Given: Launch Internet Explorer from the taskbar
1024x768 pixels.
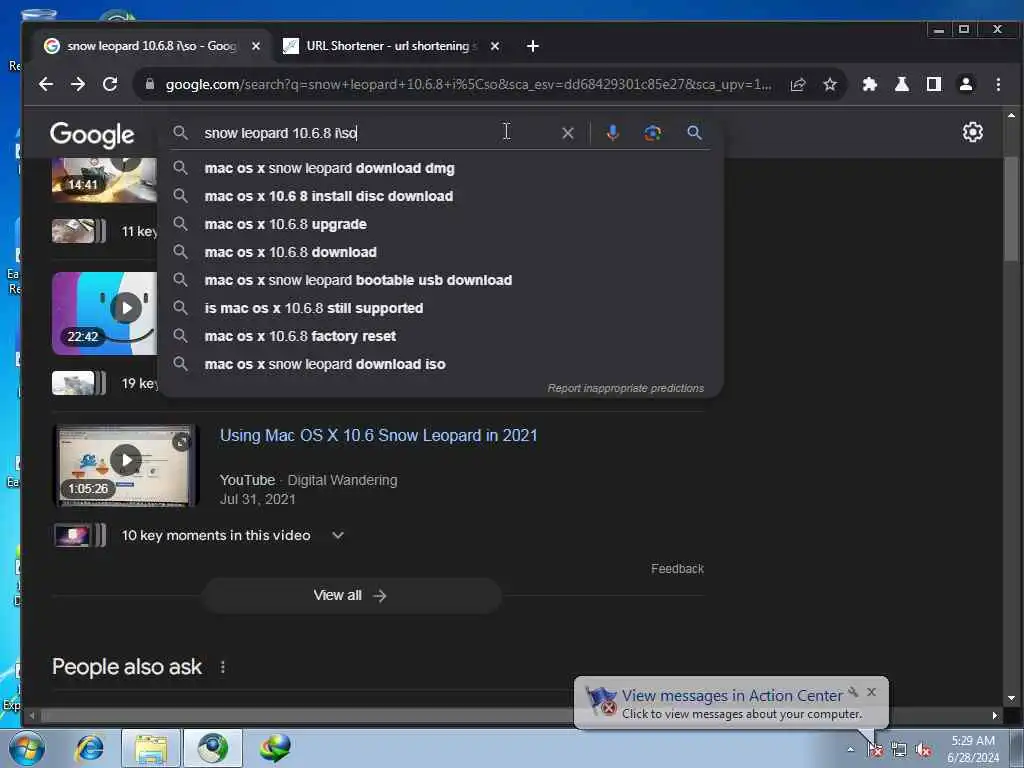Looking at the screenshot, I should (x=89, y=748).
